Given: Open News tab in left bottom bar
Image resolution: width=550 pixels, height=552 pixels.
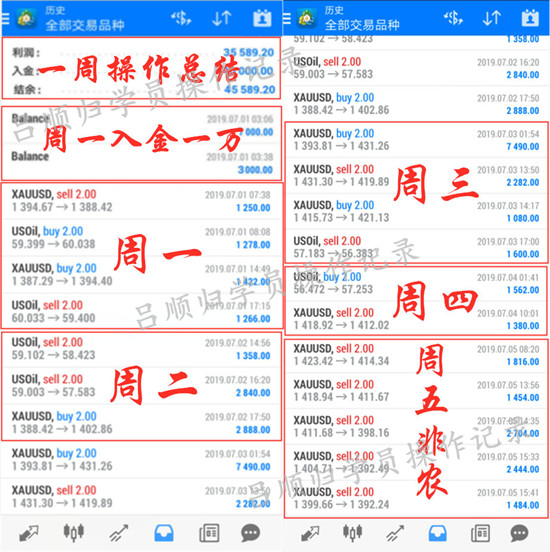Looking at the screenshot, I should (209, 533).
